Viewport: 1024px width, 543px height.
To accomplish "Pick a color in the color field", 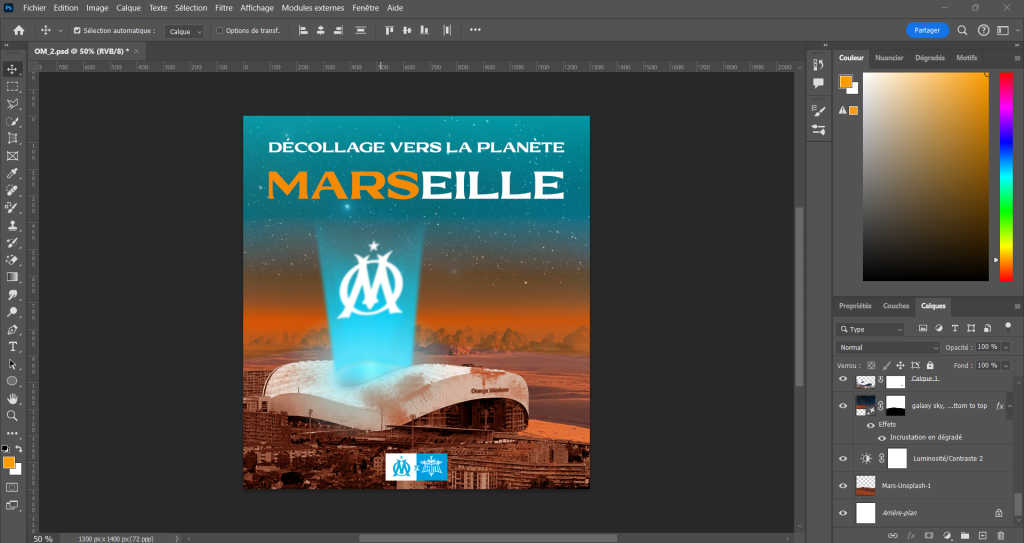I will pos(925,176).
